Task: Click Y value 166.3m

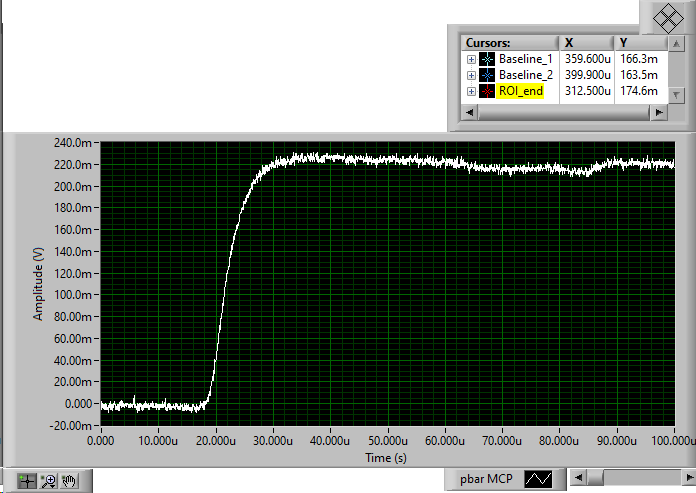Action: (638, 59)
